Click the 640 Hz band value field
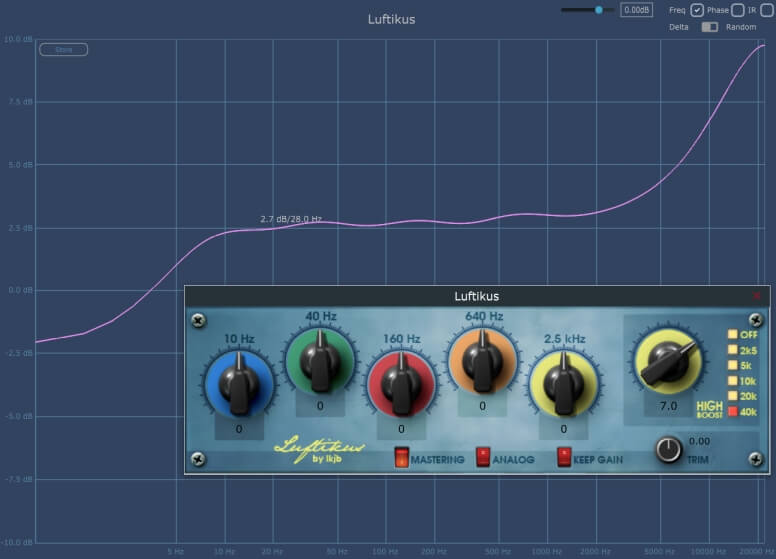The height and width of the screenshot is (559, 776). [483, 406]
